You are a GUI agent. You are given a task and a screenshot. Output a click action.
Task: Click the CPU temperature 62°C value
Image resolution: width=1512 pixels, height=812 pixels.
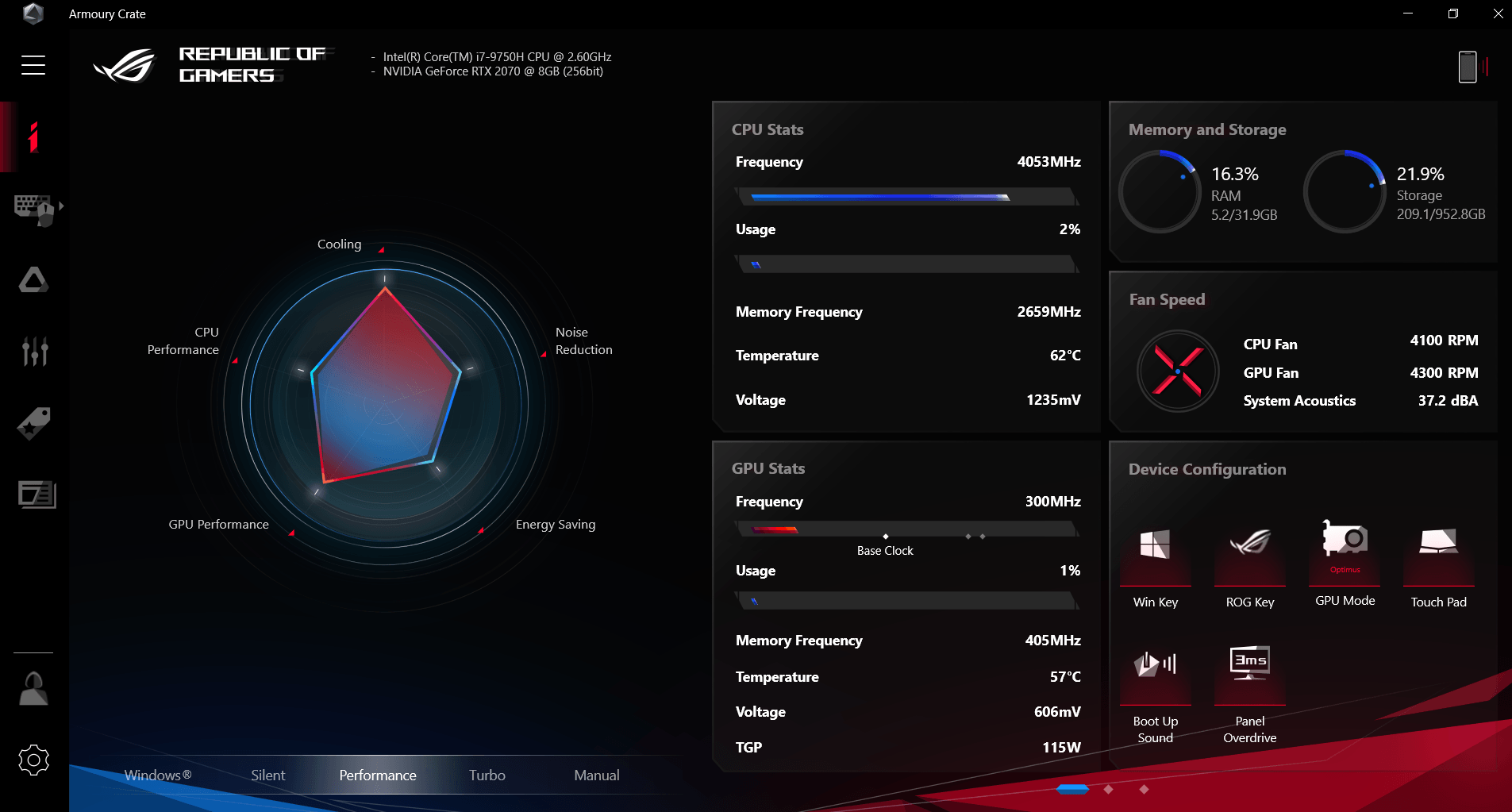coord(1065,356)
